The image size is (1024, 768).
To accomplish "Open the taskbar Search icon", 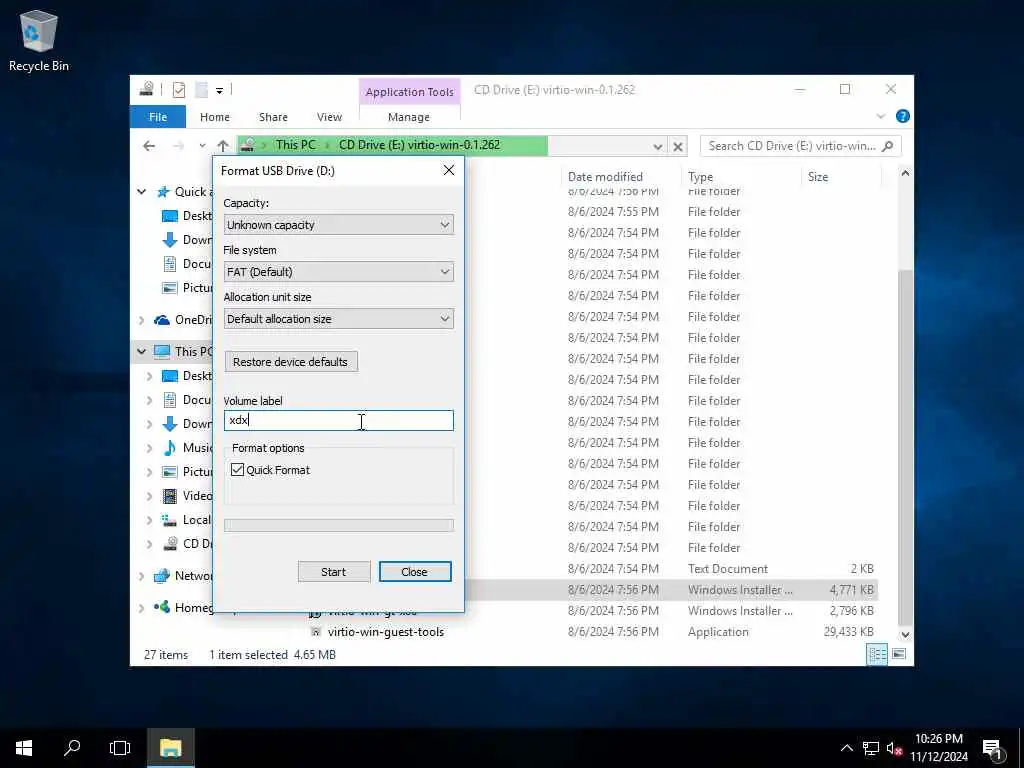I will (72, 748).
